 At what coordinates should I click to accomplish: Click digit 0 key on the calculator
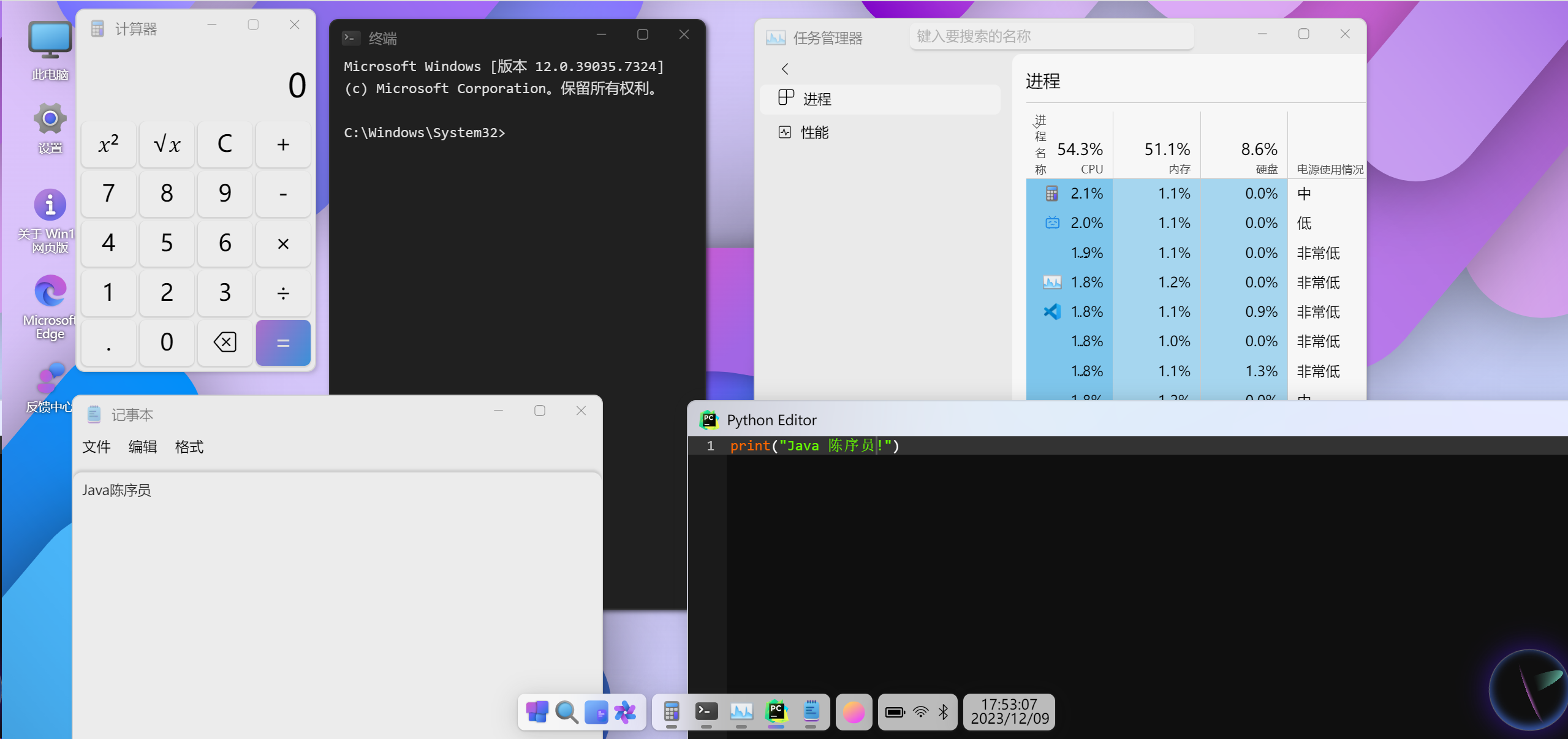point(167,342)
